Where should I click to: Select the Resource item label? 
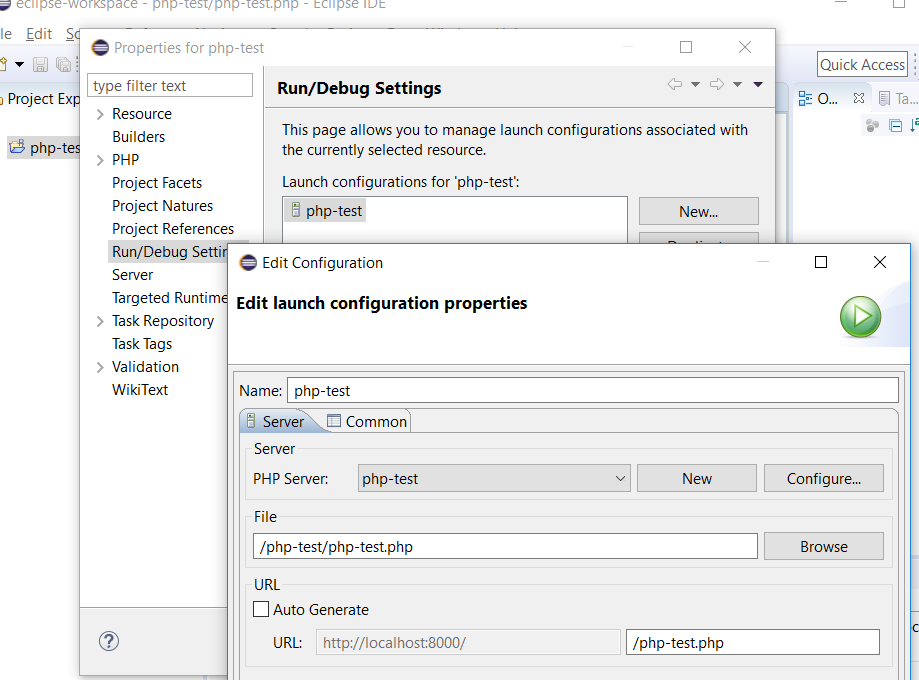coord(142,114)
